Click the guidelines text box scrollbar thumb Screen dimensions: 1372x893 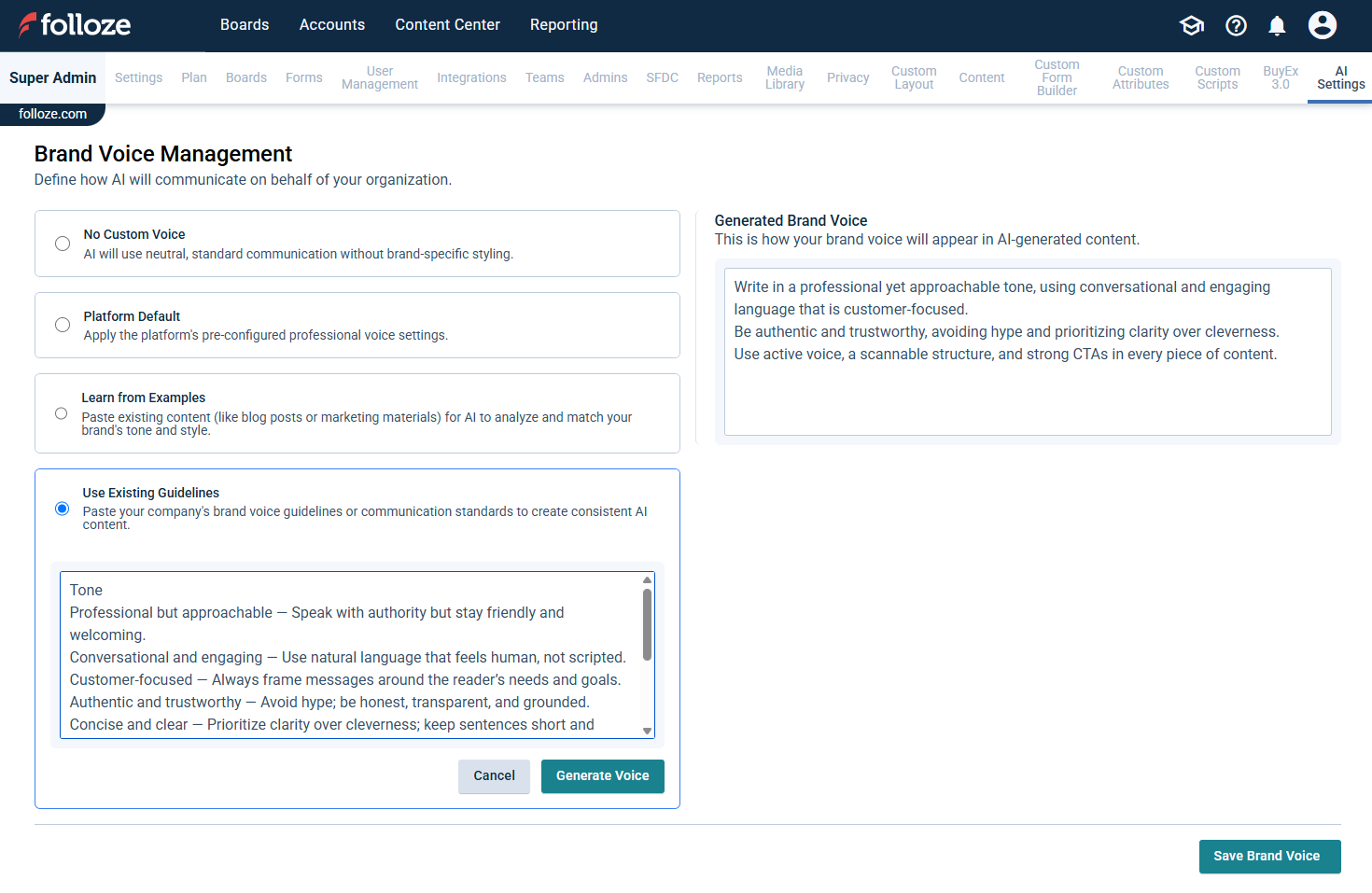(x=647, y=623)
